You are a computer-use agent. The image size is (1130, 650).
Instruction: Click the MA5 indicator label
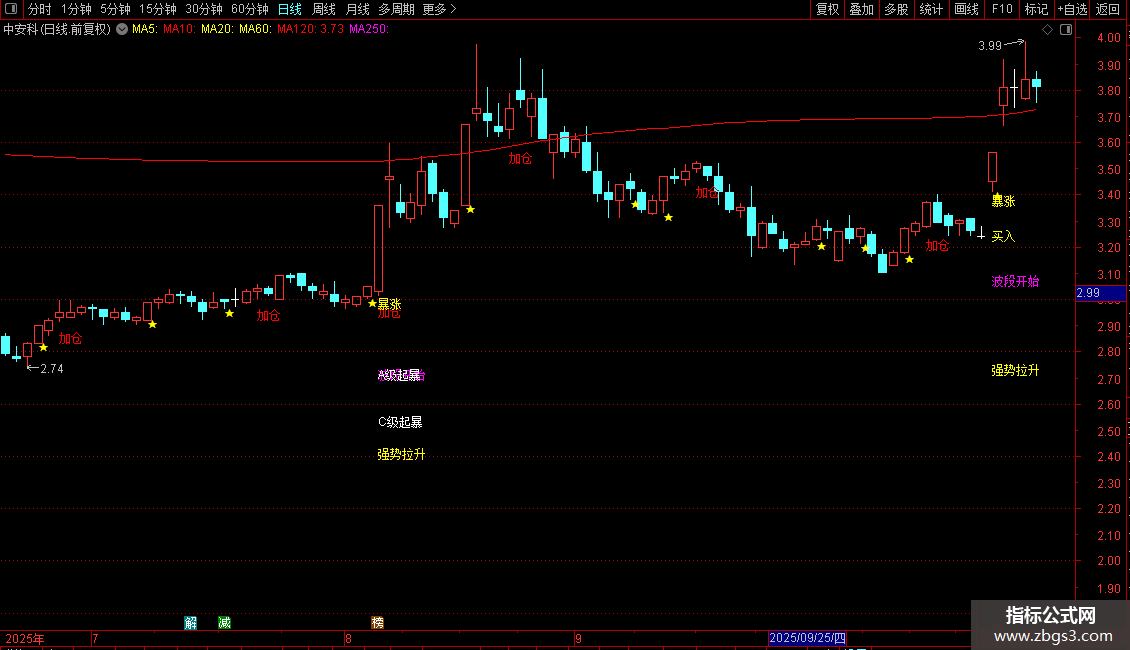pos(144,29)
